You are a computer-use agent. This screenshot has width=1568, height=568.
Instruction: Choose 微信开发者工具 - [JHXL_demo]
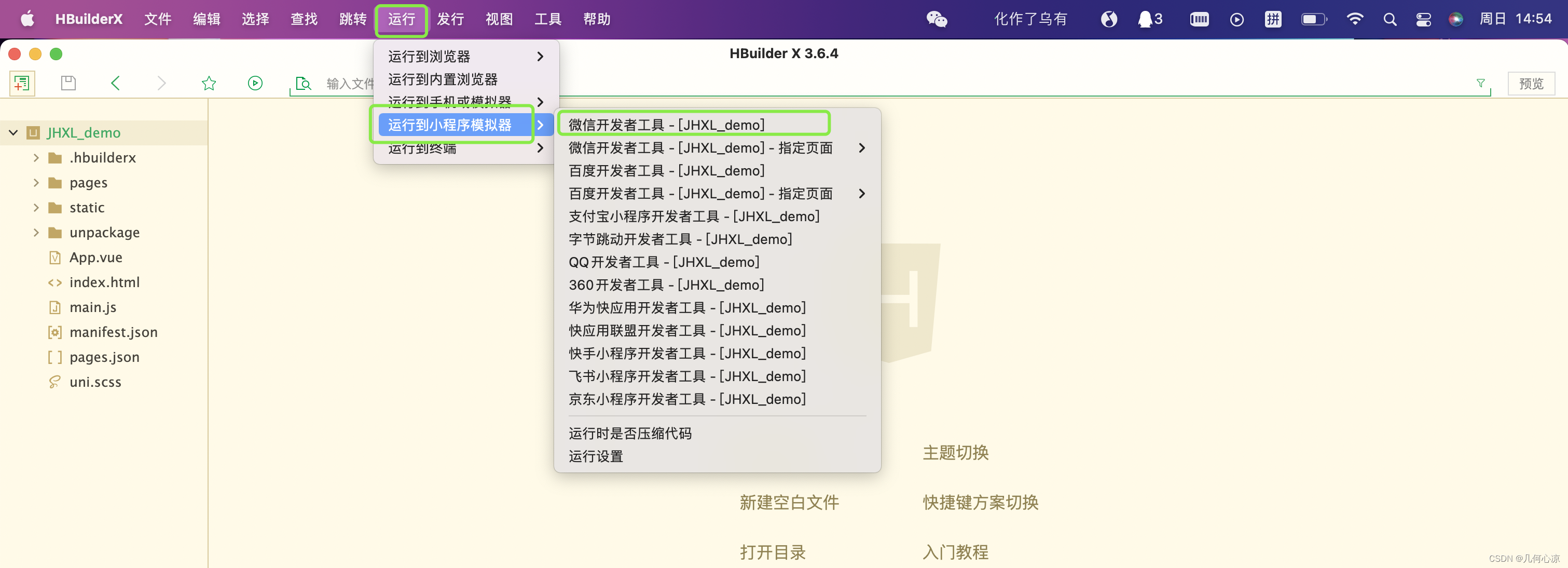pyautogui.click(x=717, y=125)
